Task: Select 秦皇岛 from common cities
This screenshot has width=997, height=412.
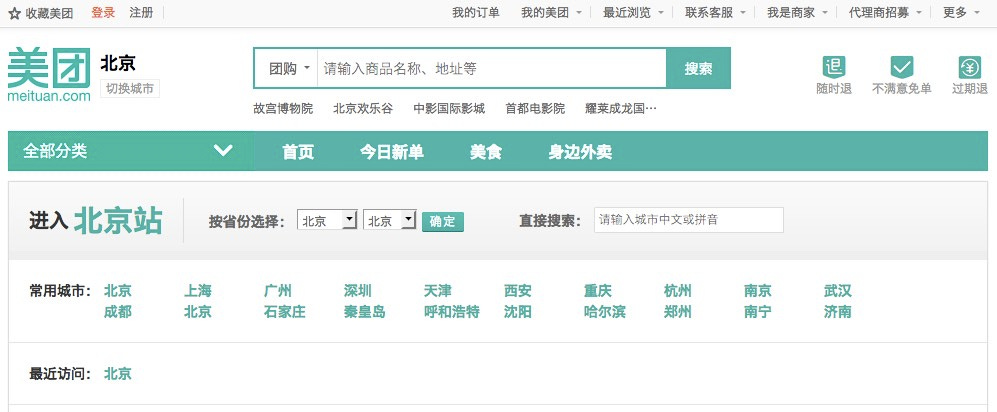Action: coord(364,312)
